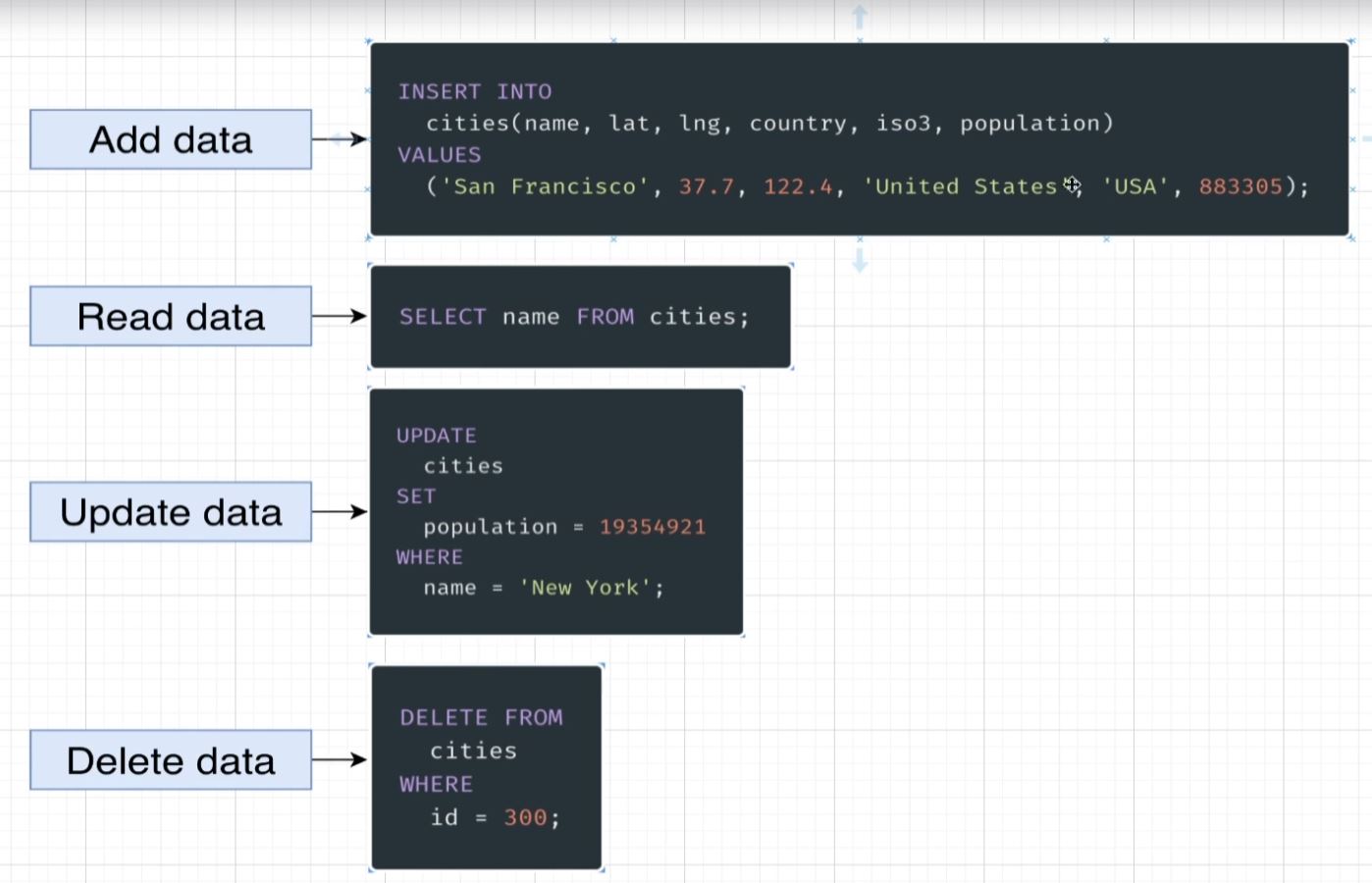Click the population value 19354921
The image size is (1372, 883).
pos(653,527)
